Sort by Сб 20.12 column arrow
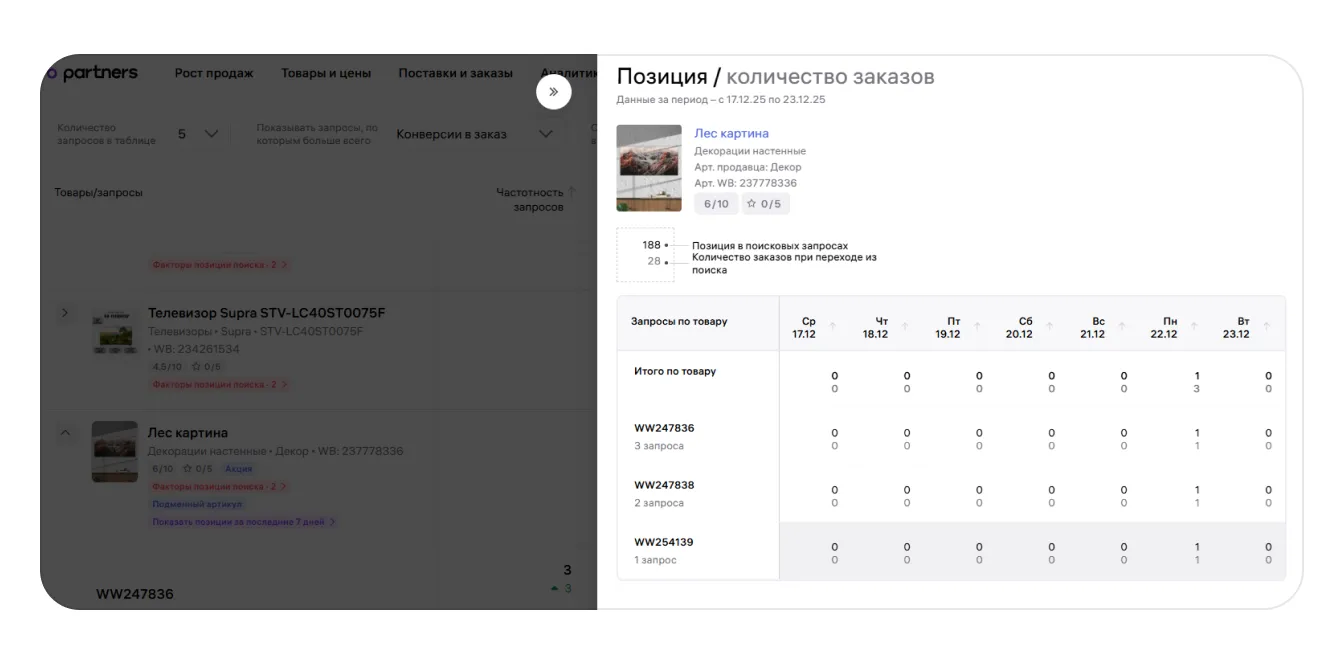The height and width of the screenshot is (664, 1344). [x=1050, y=326]
